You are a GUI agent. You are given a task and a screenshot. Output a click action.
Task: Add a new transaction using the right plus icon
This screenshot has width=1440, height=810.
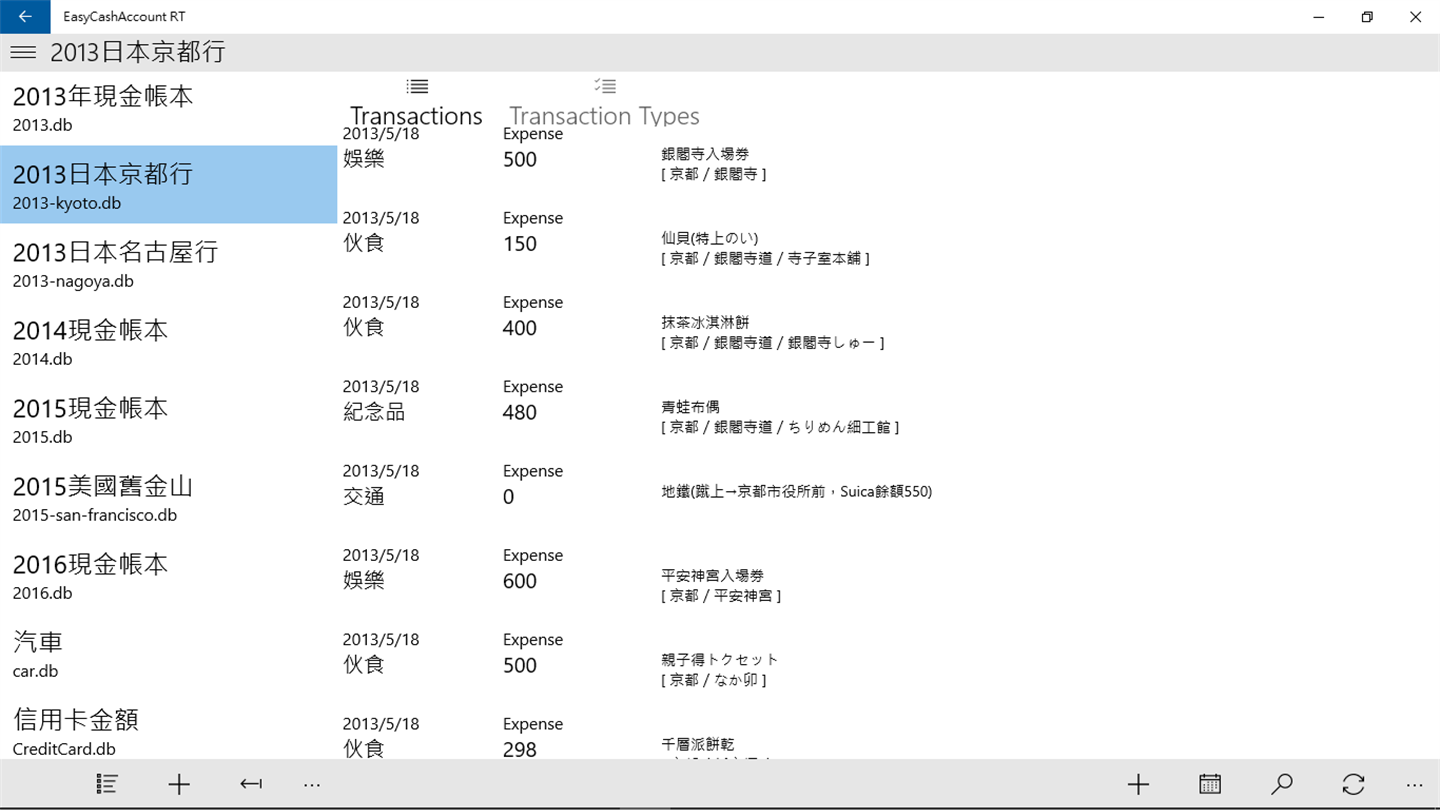(x=1138, y=784)
